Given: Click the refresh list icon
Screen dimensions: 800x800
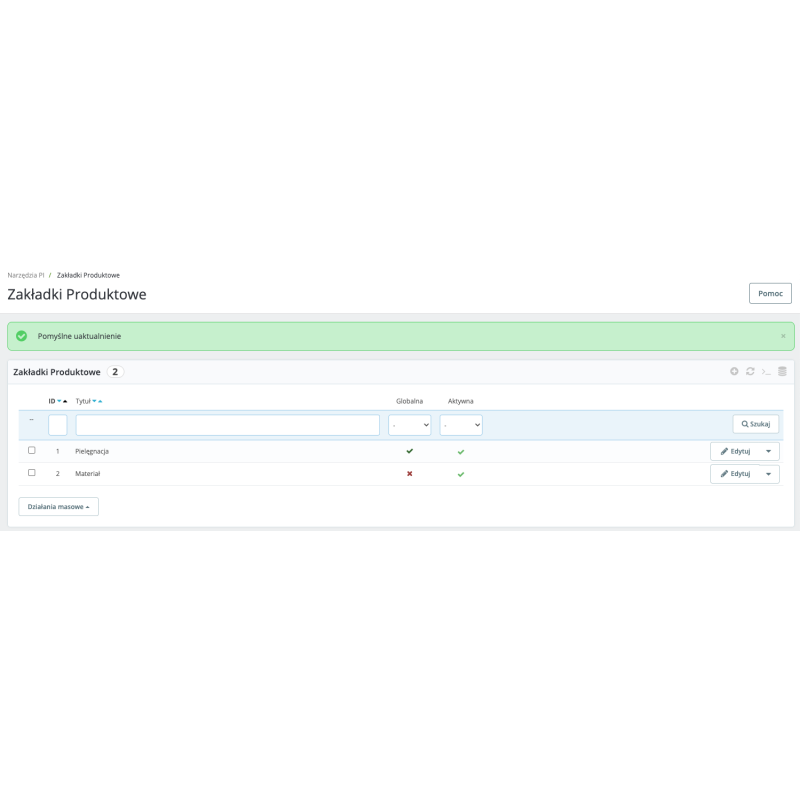Looking at the screenshot, I should pos(750,371).
